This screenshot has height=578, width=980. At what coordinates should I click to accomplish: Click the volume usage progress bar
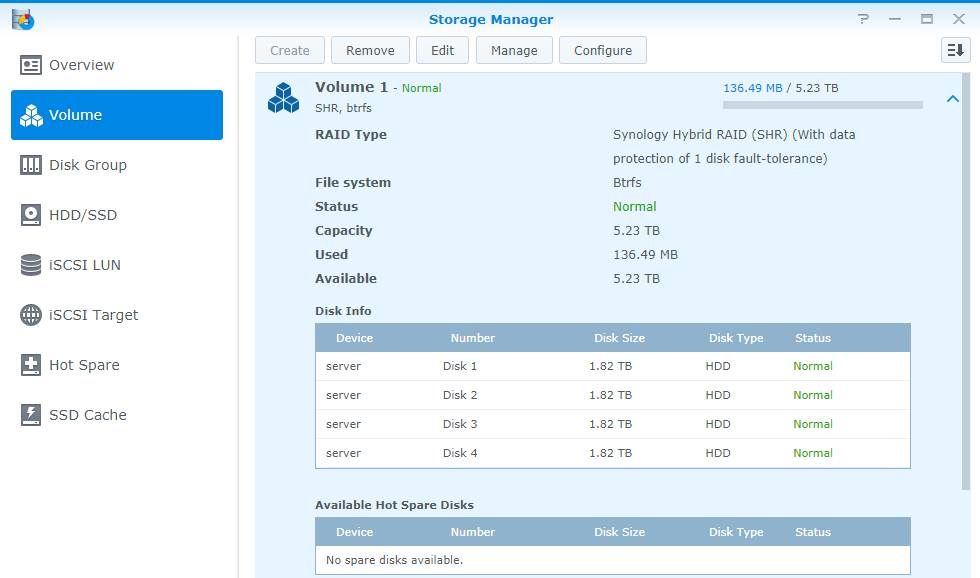822,105
